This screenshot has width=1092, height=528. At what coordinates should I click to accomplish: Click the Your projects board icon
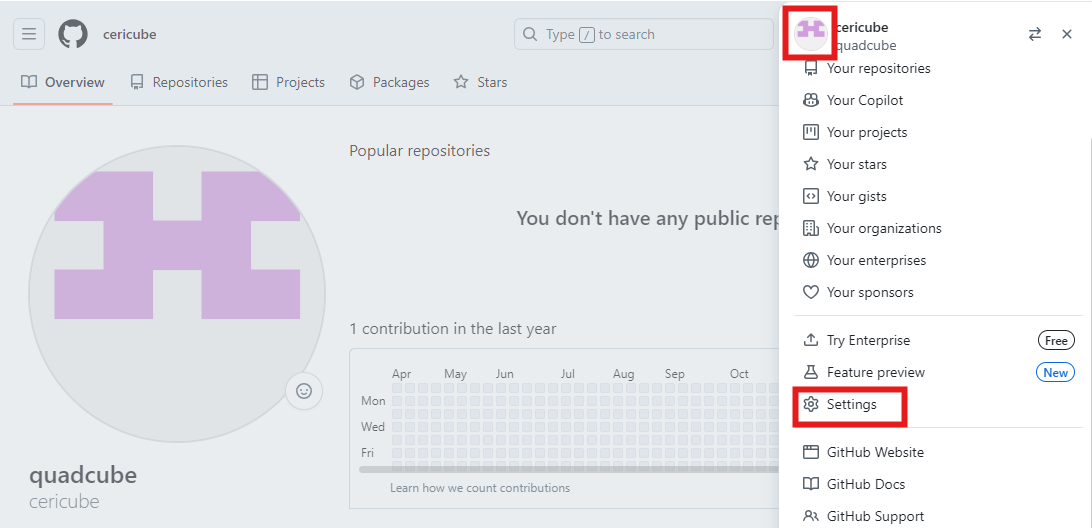pyautogui.click(x=810, y=132)
